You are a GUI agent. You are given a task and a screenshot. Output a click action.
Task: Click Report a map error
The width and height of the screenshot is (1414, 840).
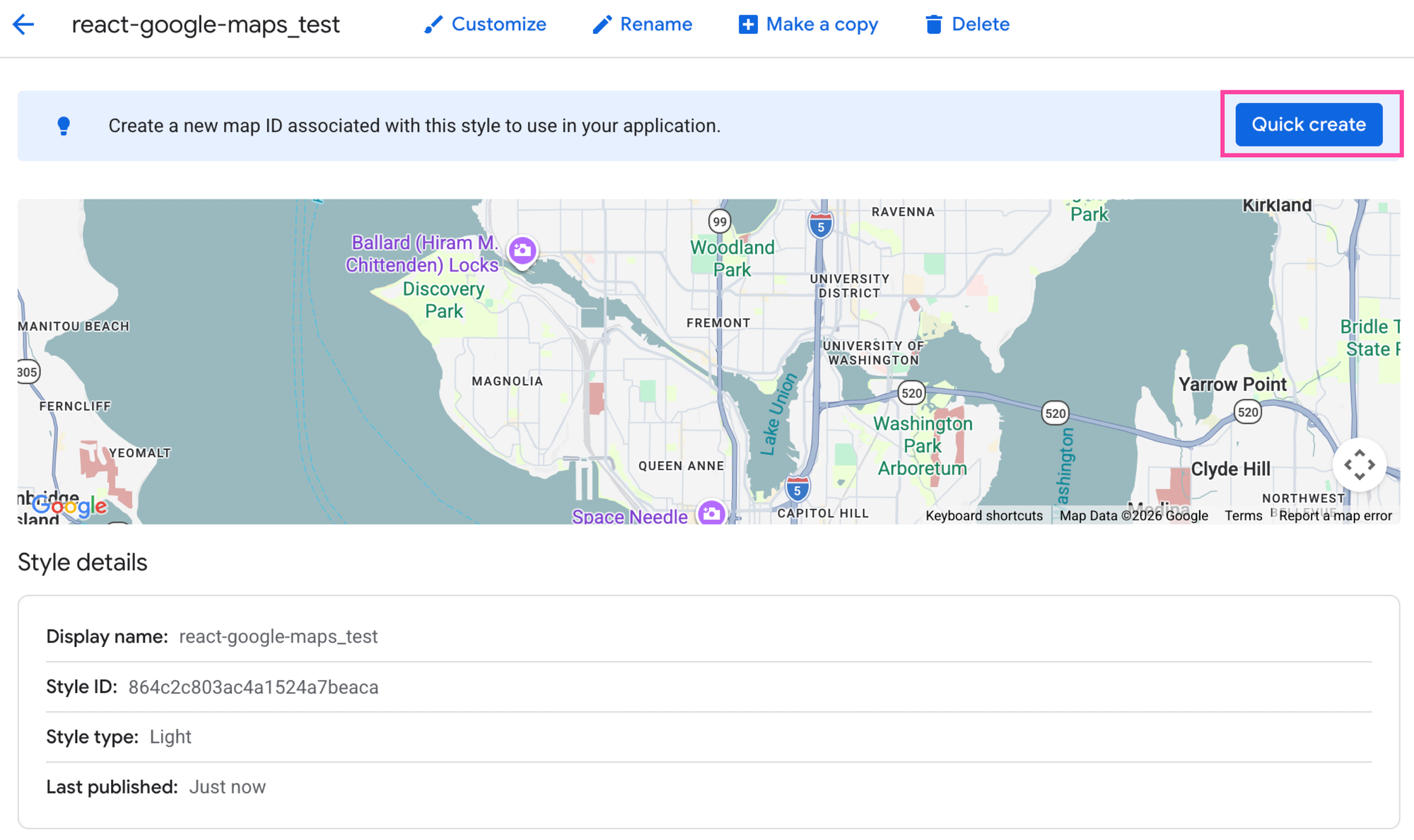pos(1336,515)
